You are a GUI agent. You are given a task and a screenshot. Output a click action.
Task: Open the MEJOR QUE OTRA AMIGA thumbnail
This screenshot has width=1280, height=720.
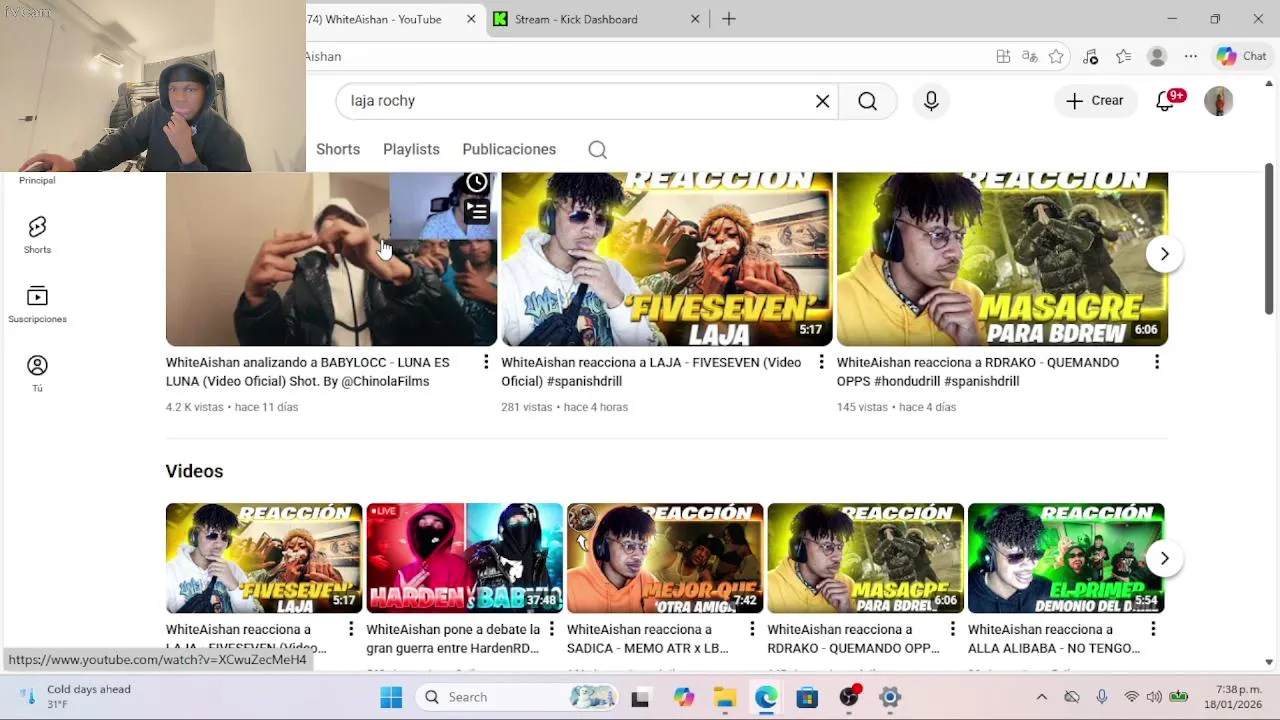(x=665, y=558)
